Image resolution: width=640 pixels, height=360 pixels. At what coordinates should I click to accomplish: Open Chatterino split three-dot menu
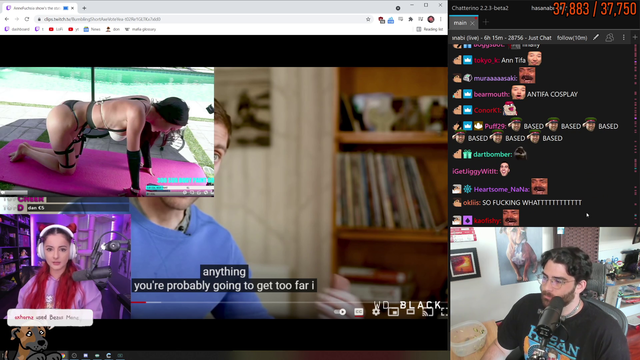coord(623,38)
